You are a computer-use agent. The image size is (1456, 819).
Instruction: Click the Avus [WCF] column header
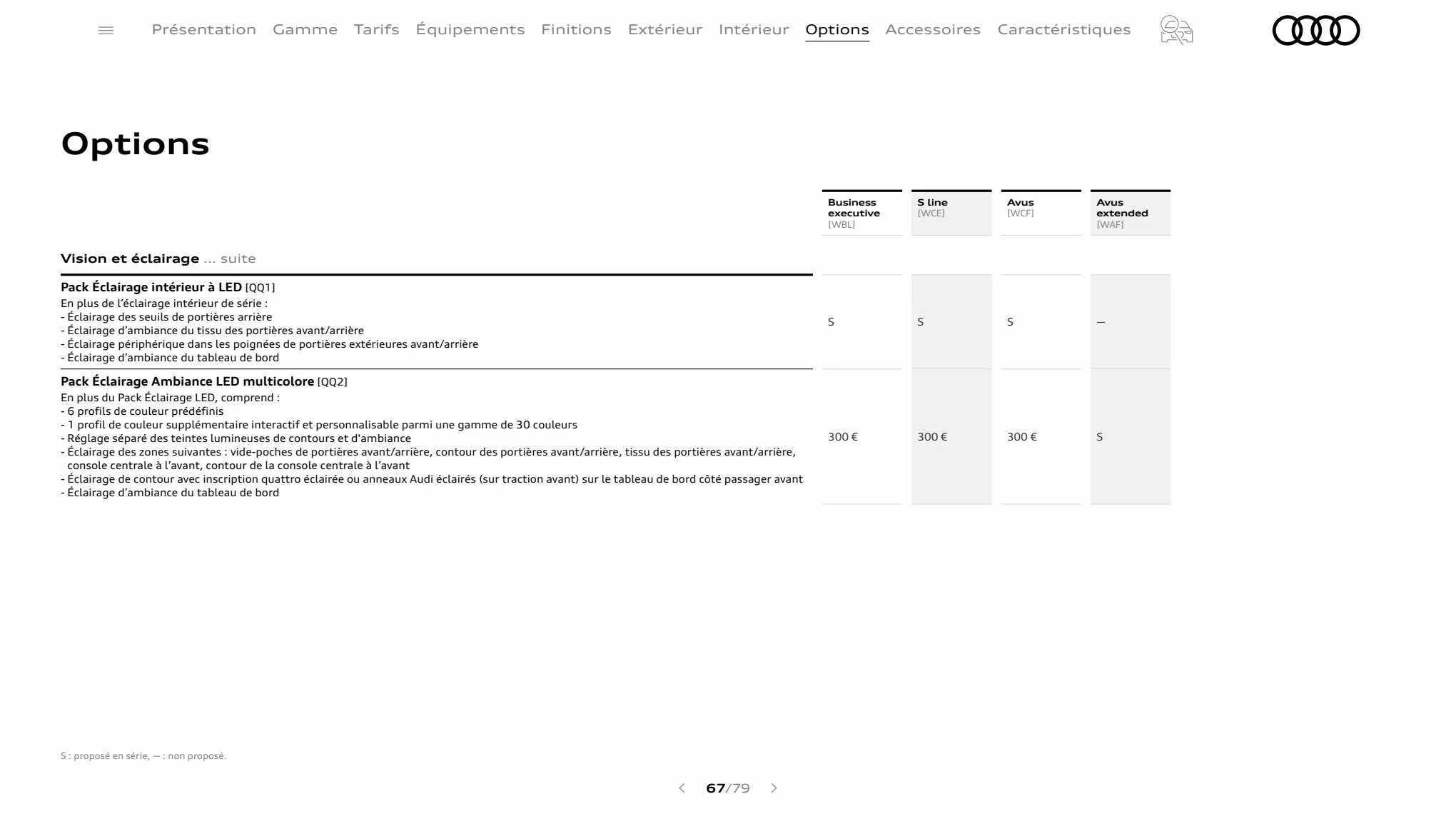pos(1041,213)
